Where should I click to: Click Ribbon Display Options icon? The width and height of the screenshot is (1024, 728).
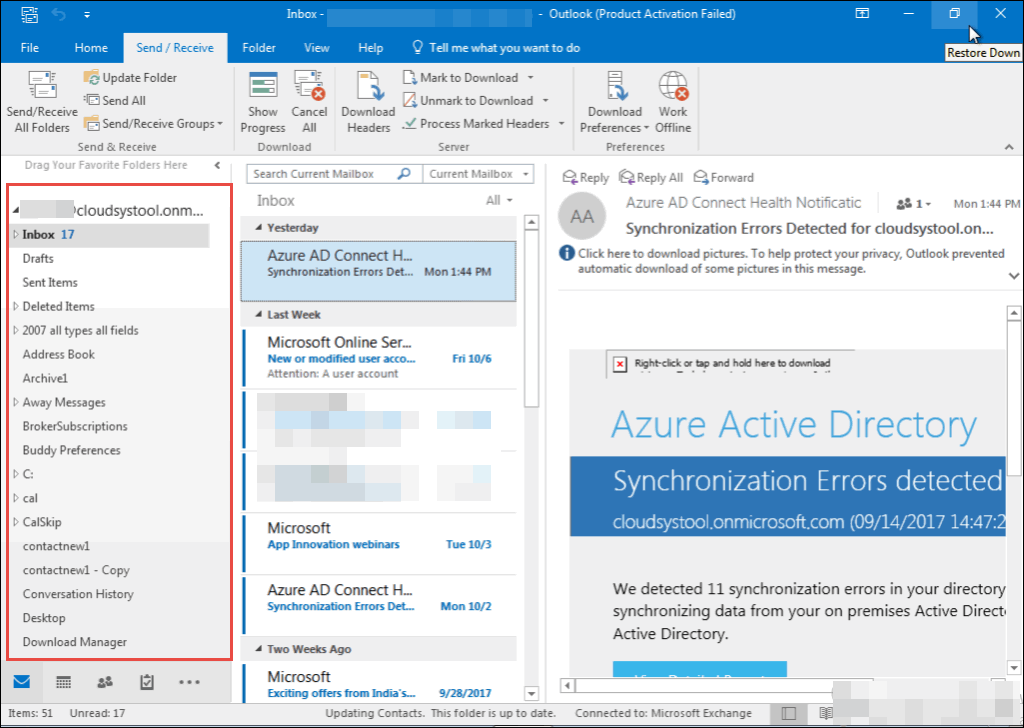863,14
